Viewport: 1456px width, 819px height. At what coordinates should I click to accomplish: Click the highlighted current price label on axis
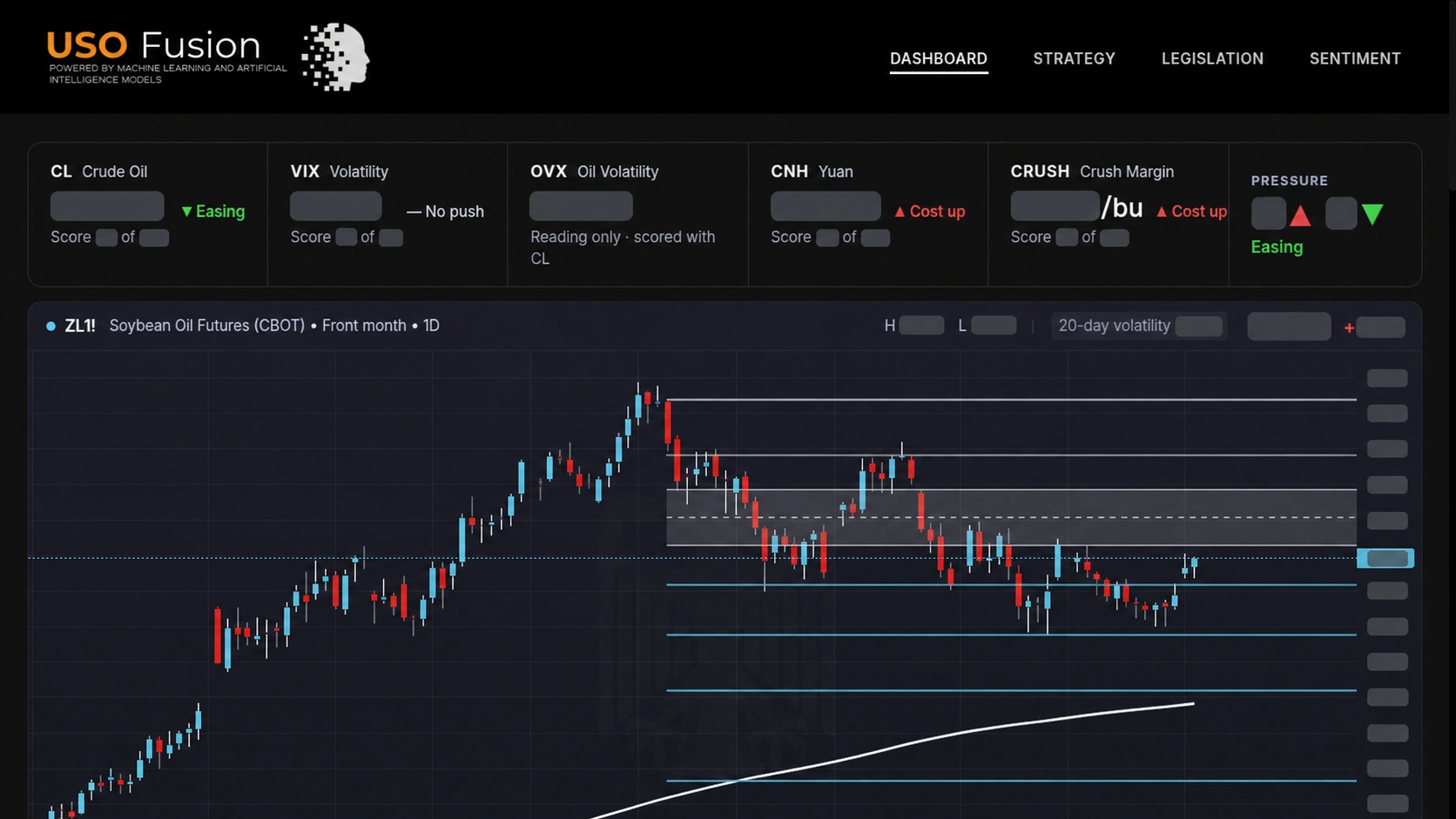pyautogui.click(x=1385, y=559)
